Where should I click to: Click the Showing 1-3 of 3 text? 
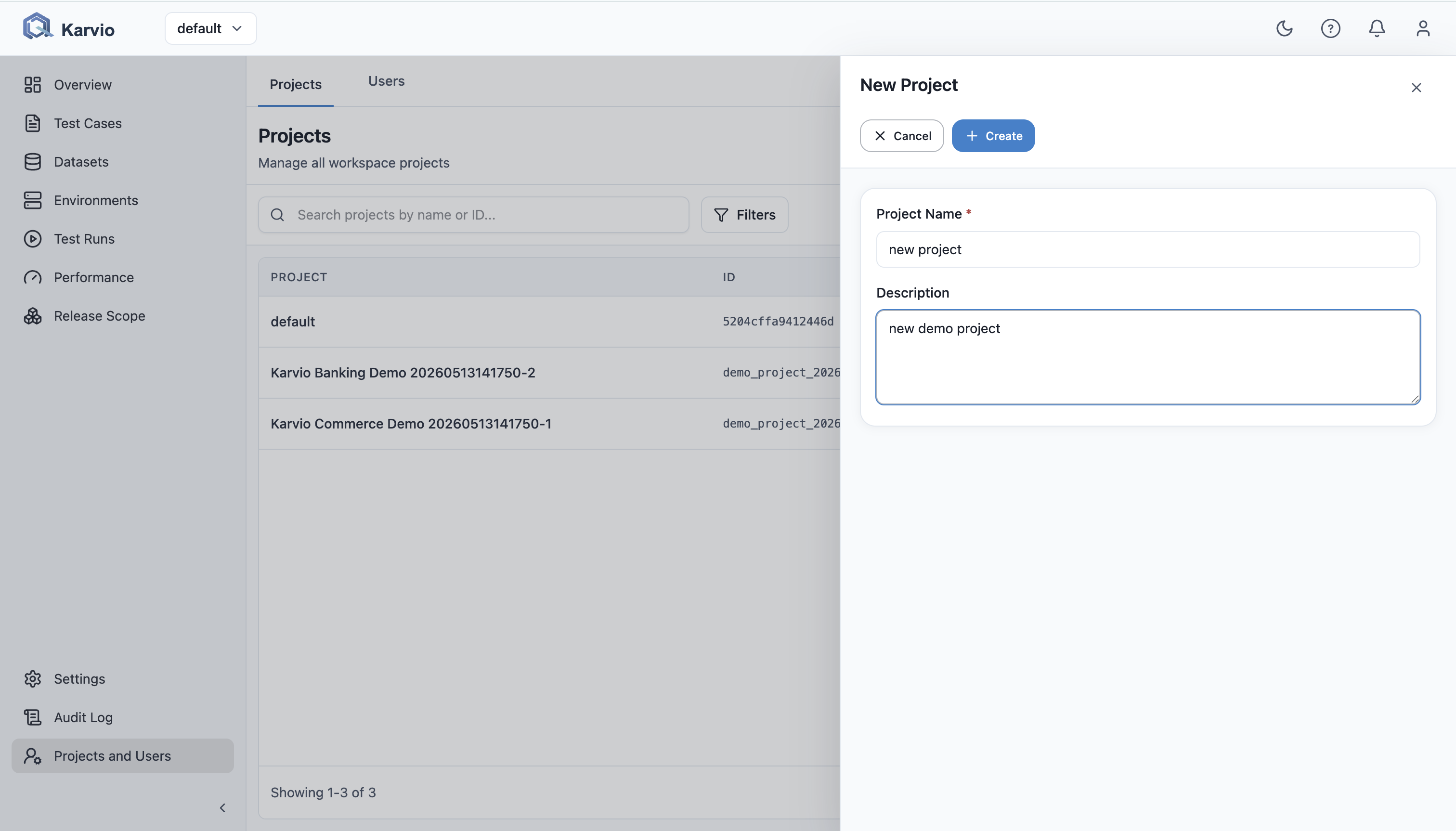tap(323, 792)
